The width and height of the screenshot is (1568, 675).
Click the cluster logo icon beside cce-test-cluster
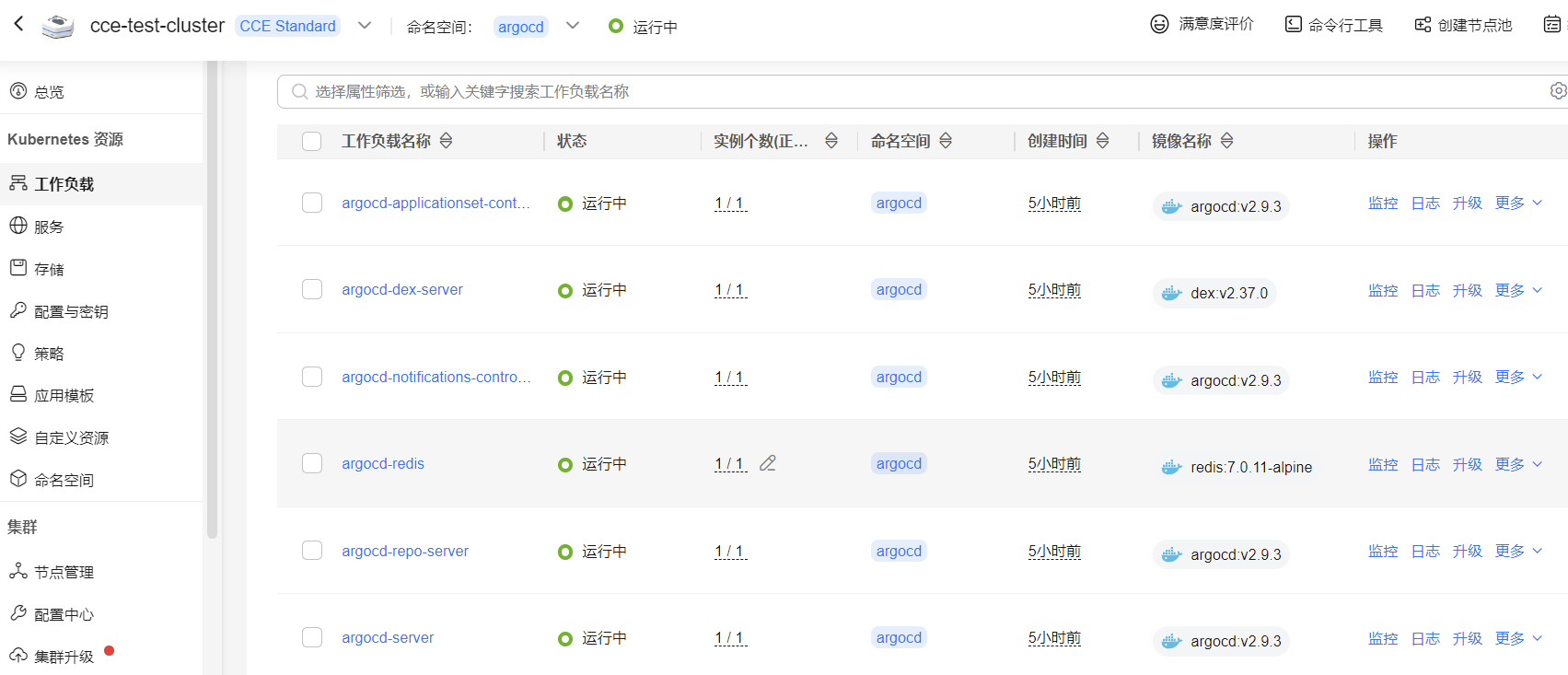(x=58, y=27)
